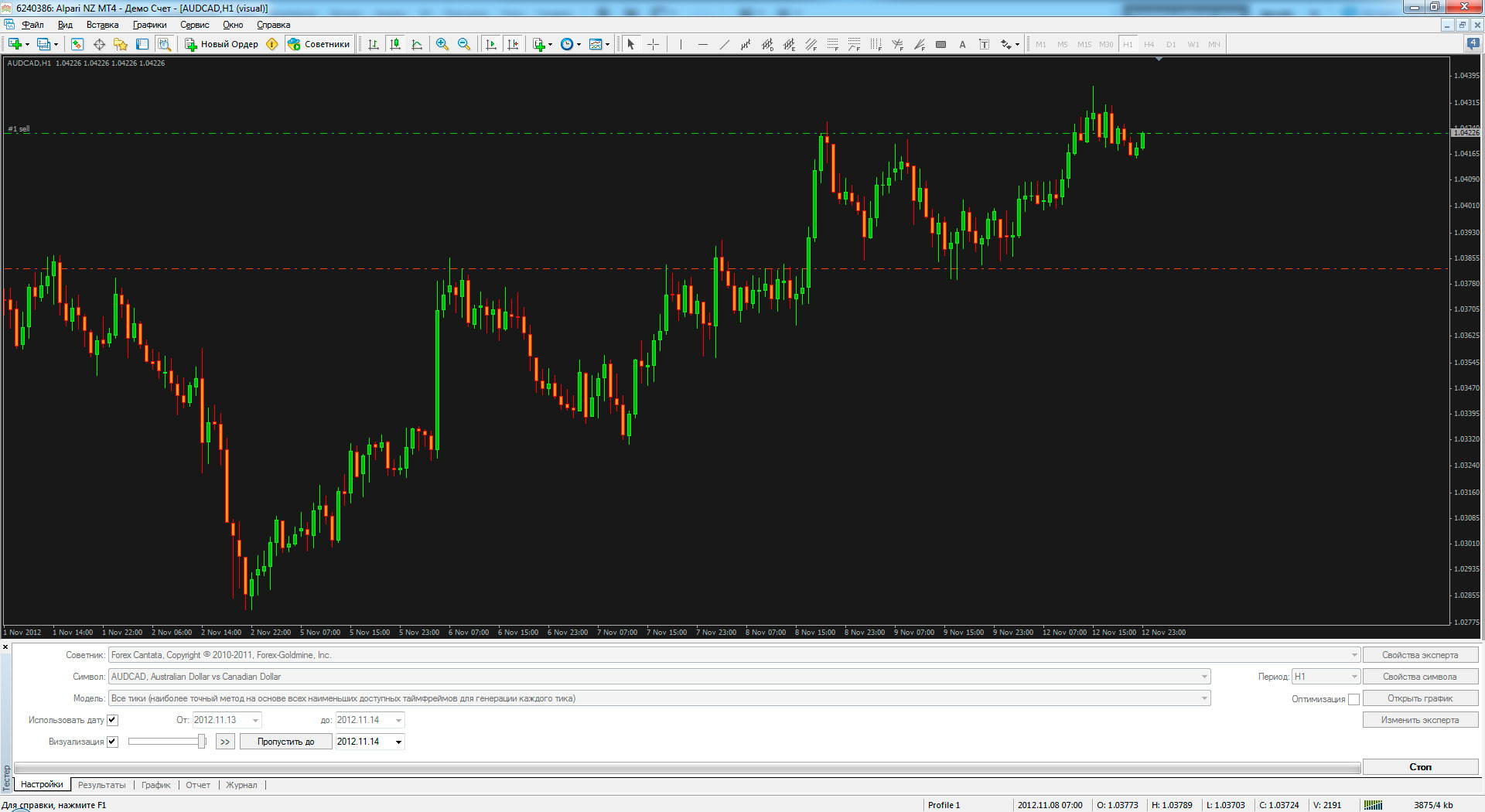Click the 'Стоп' button

1420,767
